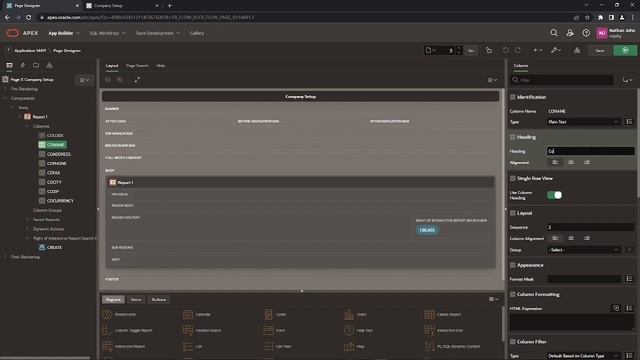
Task: Select left heading alignment
Action: pos(555,162)
